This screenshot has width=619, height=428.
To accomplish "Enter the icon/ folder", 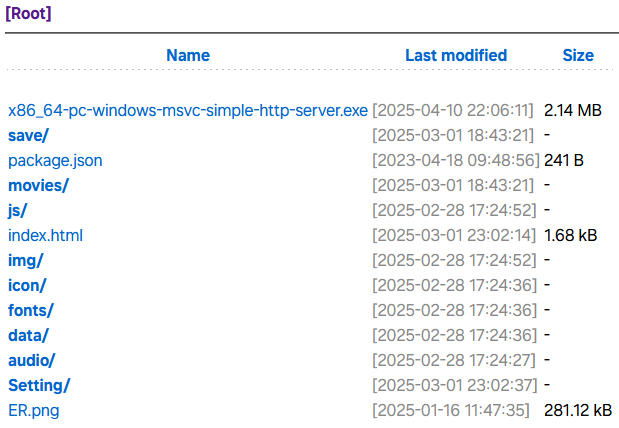I will click(27, 285).
